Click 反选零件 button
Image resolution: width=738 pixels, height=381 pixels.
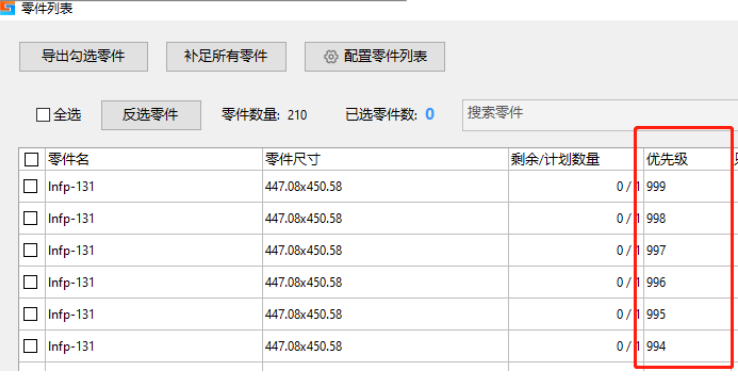151,115
